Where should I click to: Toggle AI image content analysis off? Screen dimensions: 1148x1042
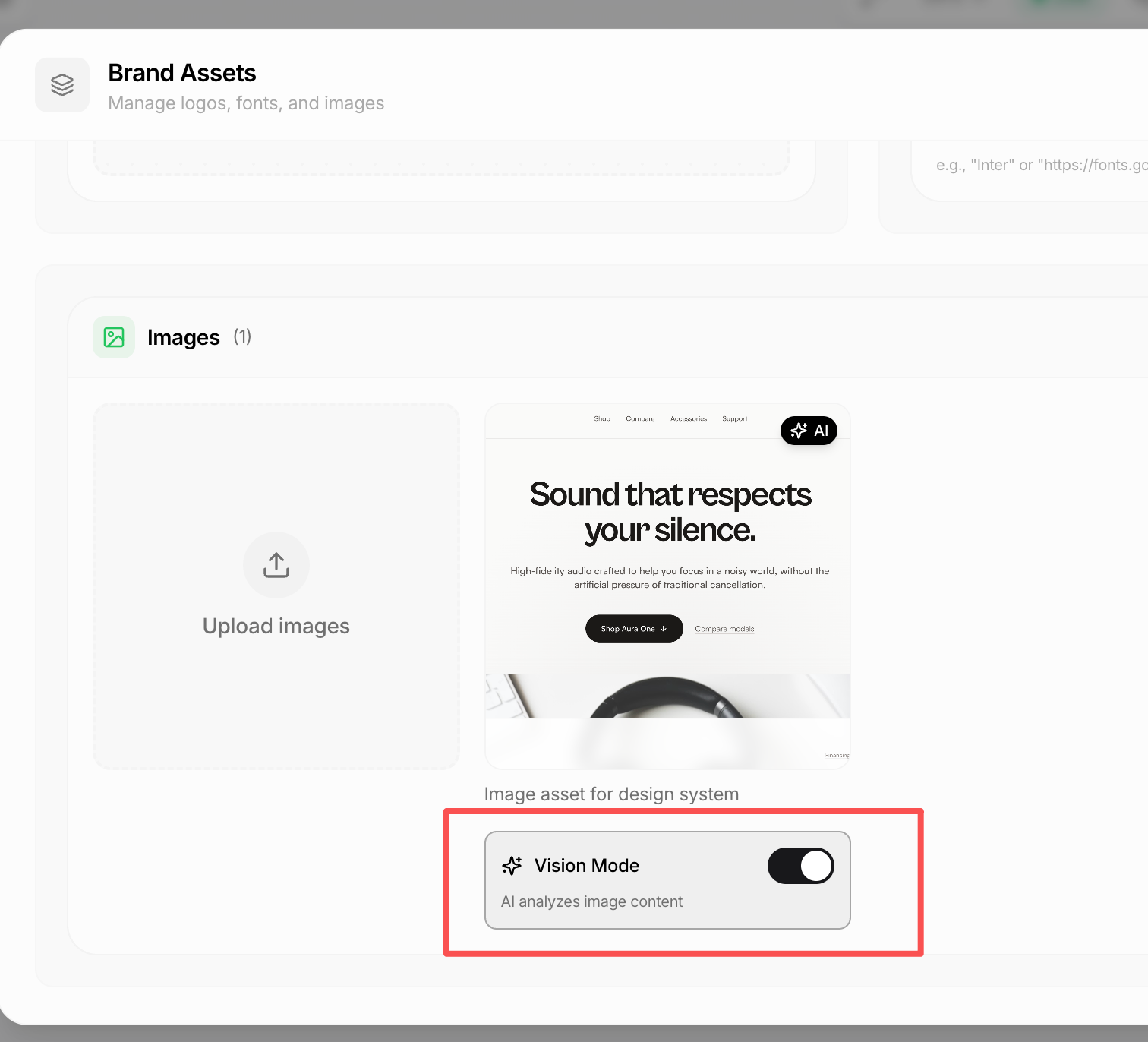click(800, 866)
